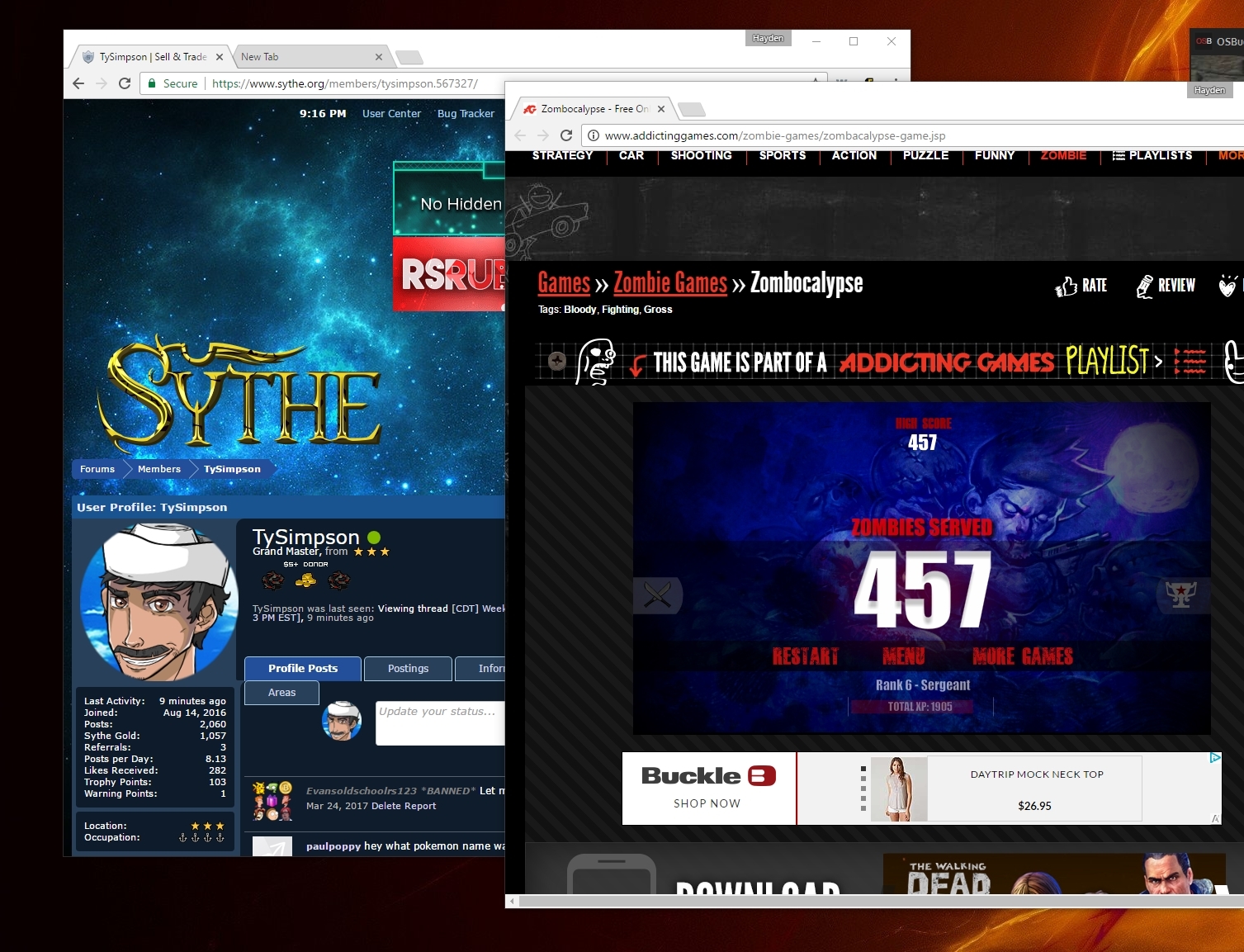This screenshot has height=952, width=1244.
Task: Open Bug Tracker link on Sythe
Action: pyautogui.click(x=466, y=114)
